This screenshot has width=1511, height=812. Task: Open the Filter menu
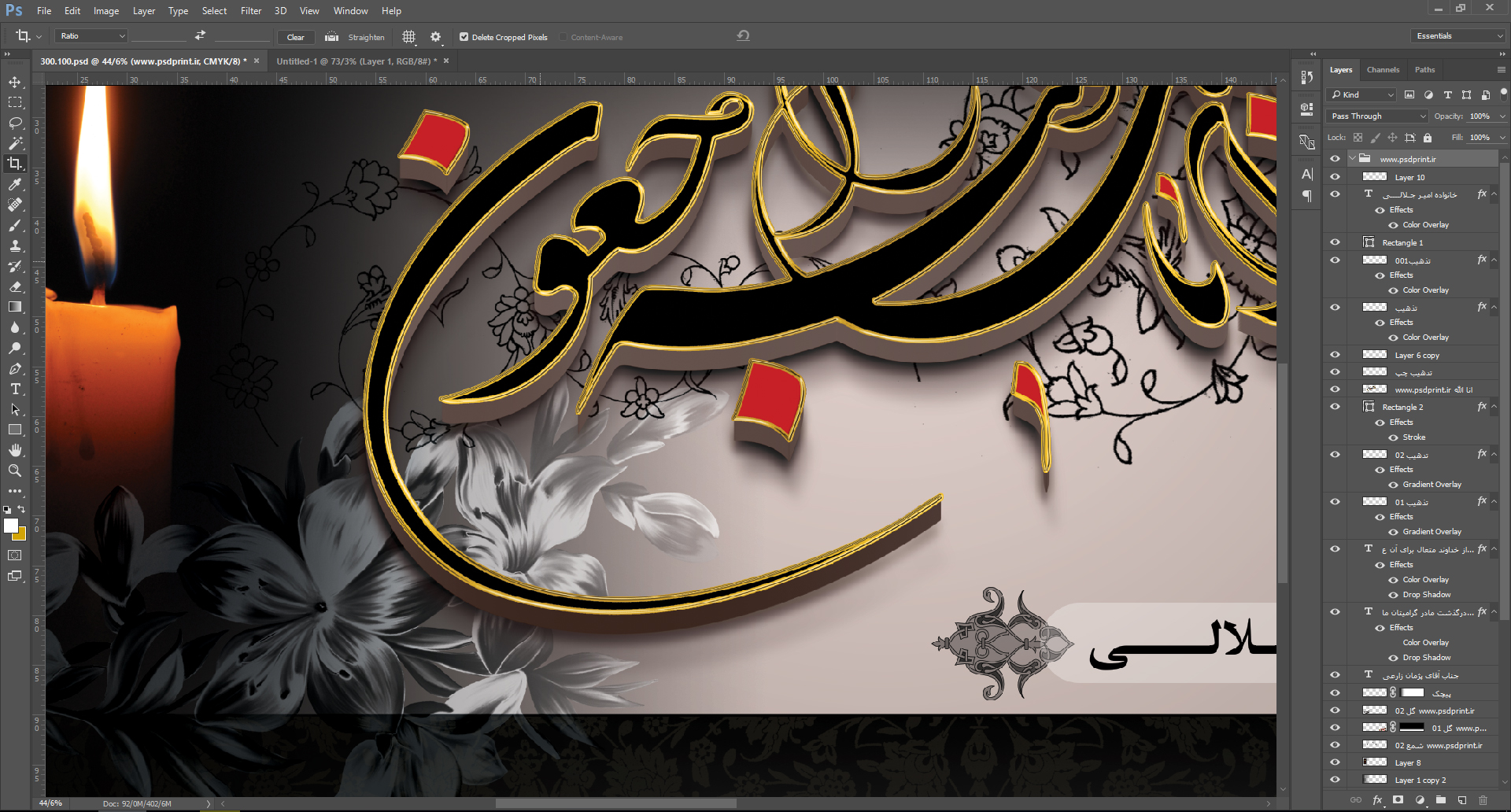251,11
